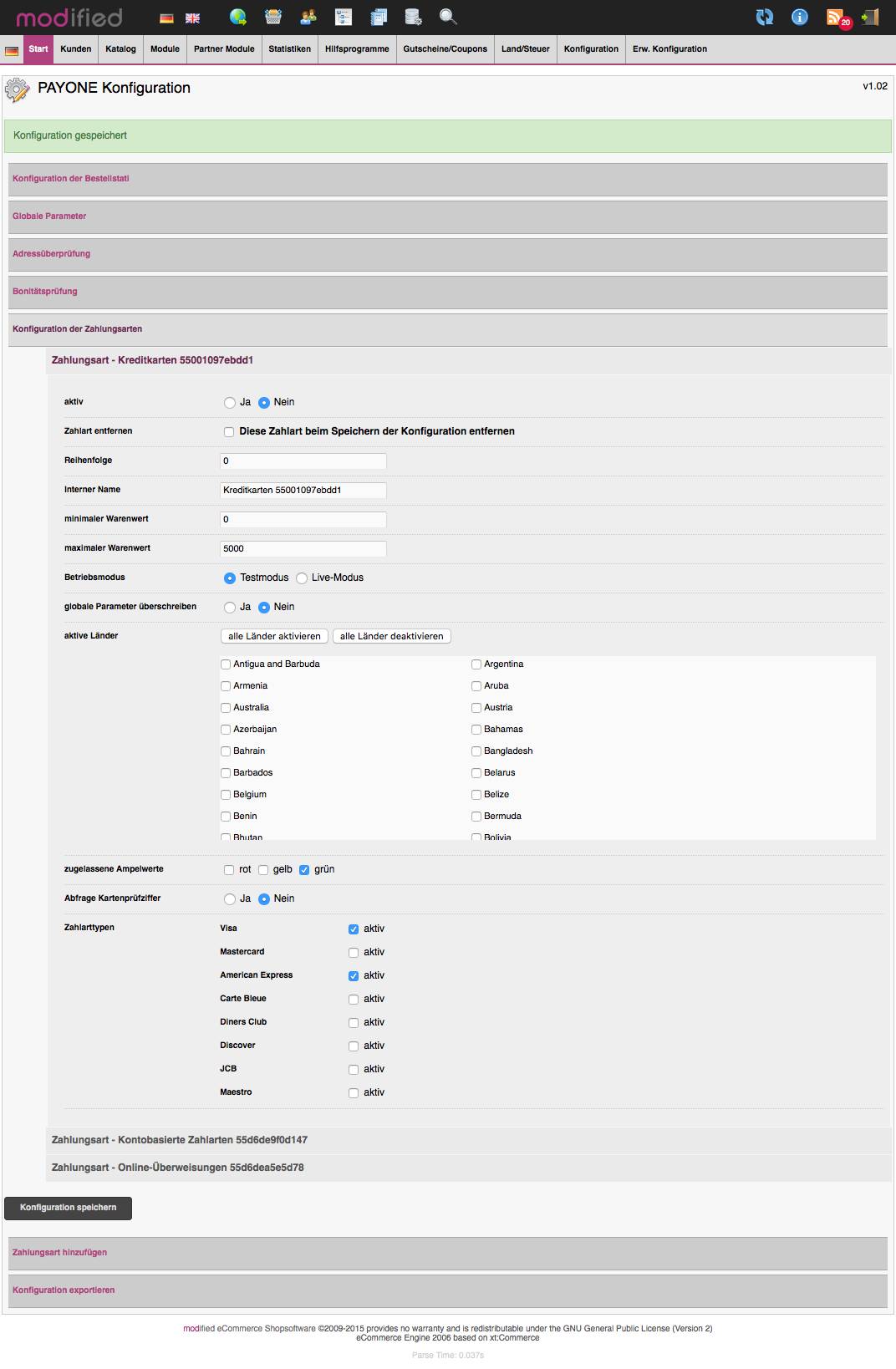The height and width of the screenshot is (1369, 896).
Task: Click the logout door icon
Action: [870, 17]
